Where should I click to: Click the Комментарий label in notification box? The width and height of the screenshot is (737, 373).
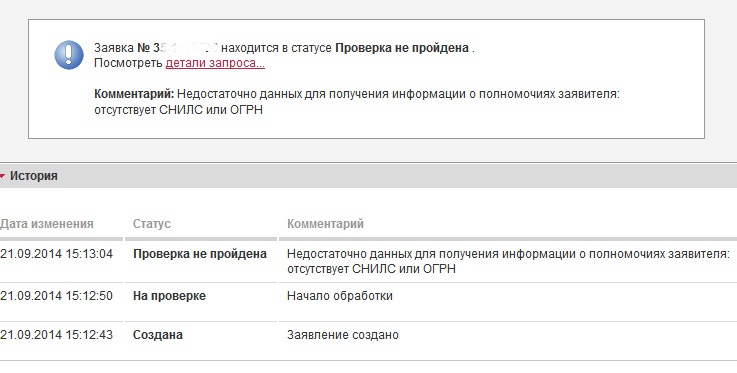coord(134,94)
